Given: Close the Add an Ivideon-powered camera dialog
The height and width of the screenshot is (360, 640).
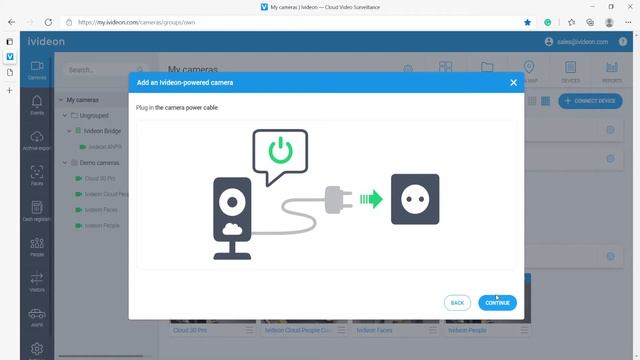Looking at the screenshot, I should point(513,82).
